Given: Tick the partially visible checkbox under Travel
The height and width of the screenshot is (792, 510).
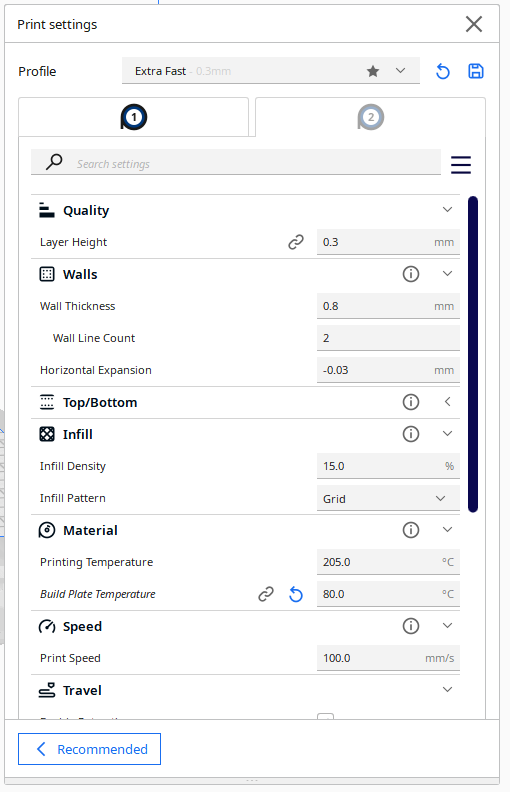Looking at the screenshot, I should click(x=325, y=716).
